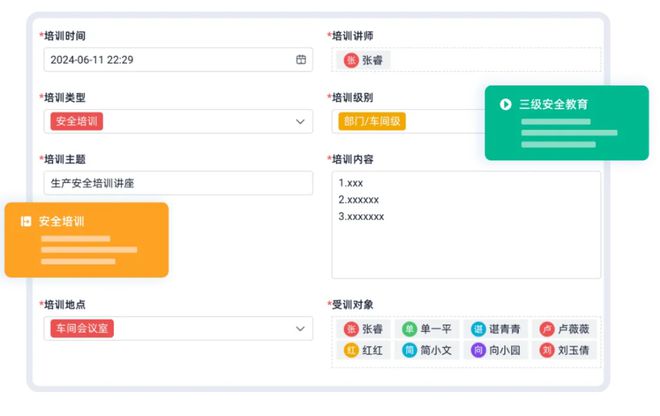Click purple avatar of 向小园

pyautogui.click(x=478, y=350)
